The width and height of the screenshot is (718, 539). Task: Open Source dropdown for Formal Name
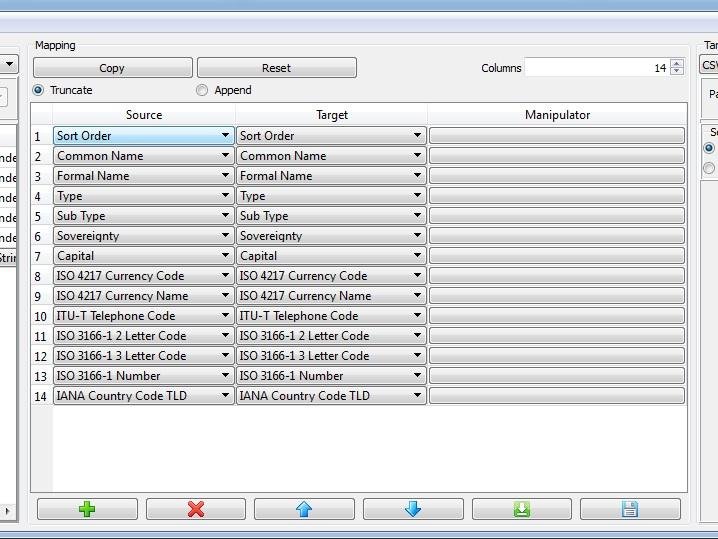[x=144, y=176]
